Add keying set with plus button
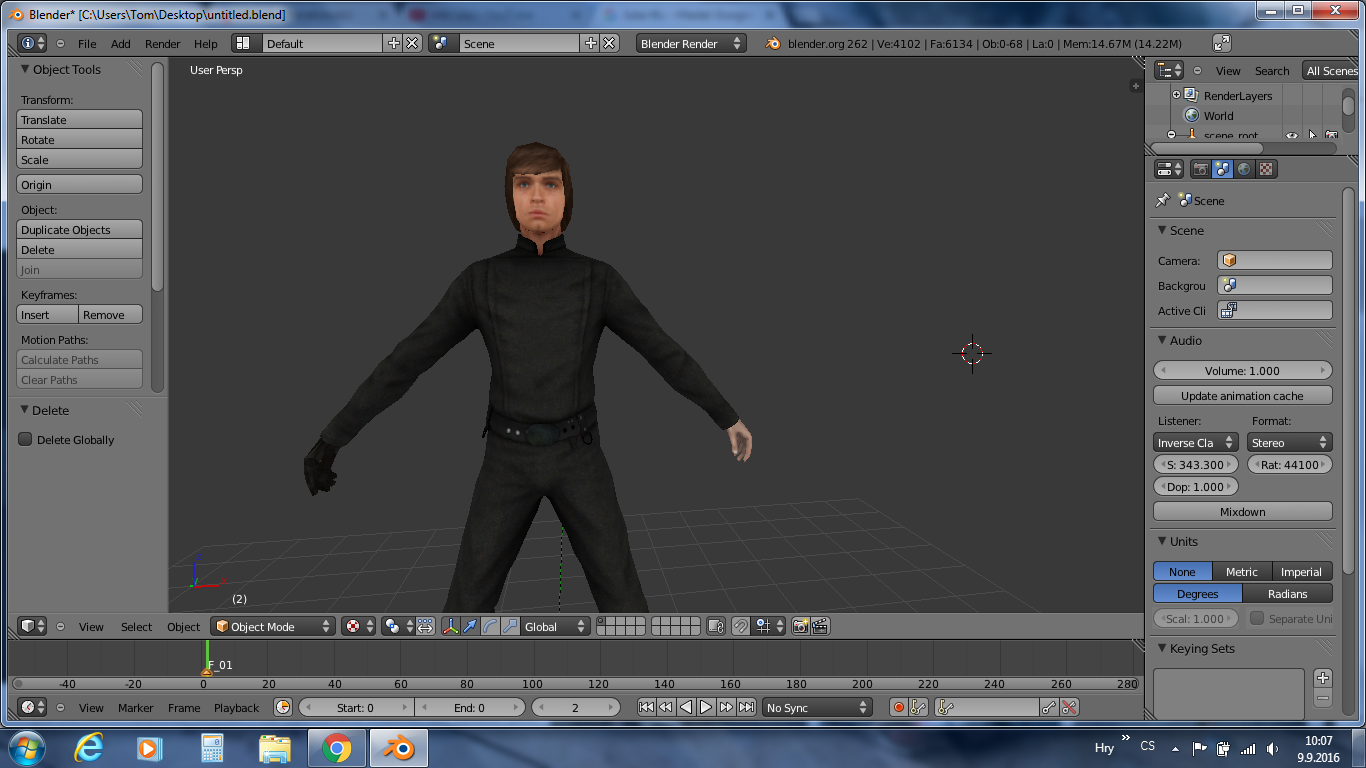The height and width of the screenshot is (768, 1366). (1323, 678)
